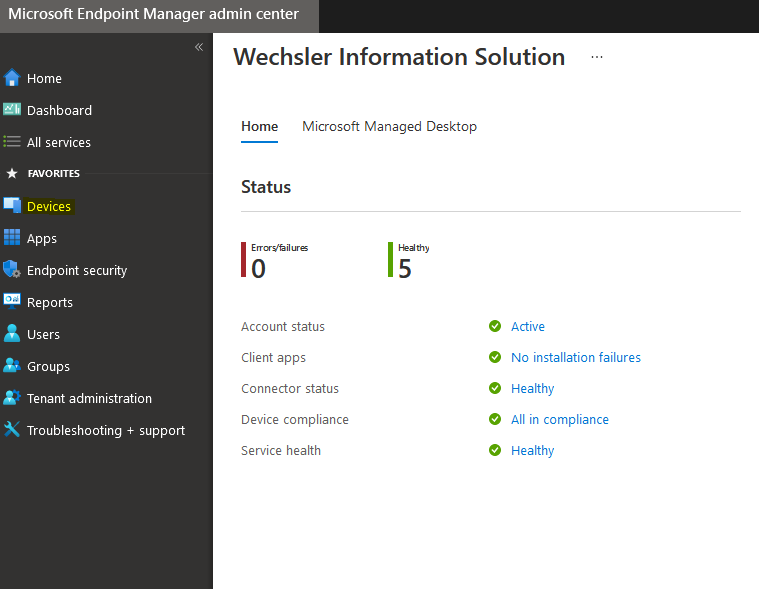Screen dimensions: 759x589
Task: Open the All services list icon
Action: (x=12, y=142)
